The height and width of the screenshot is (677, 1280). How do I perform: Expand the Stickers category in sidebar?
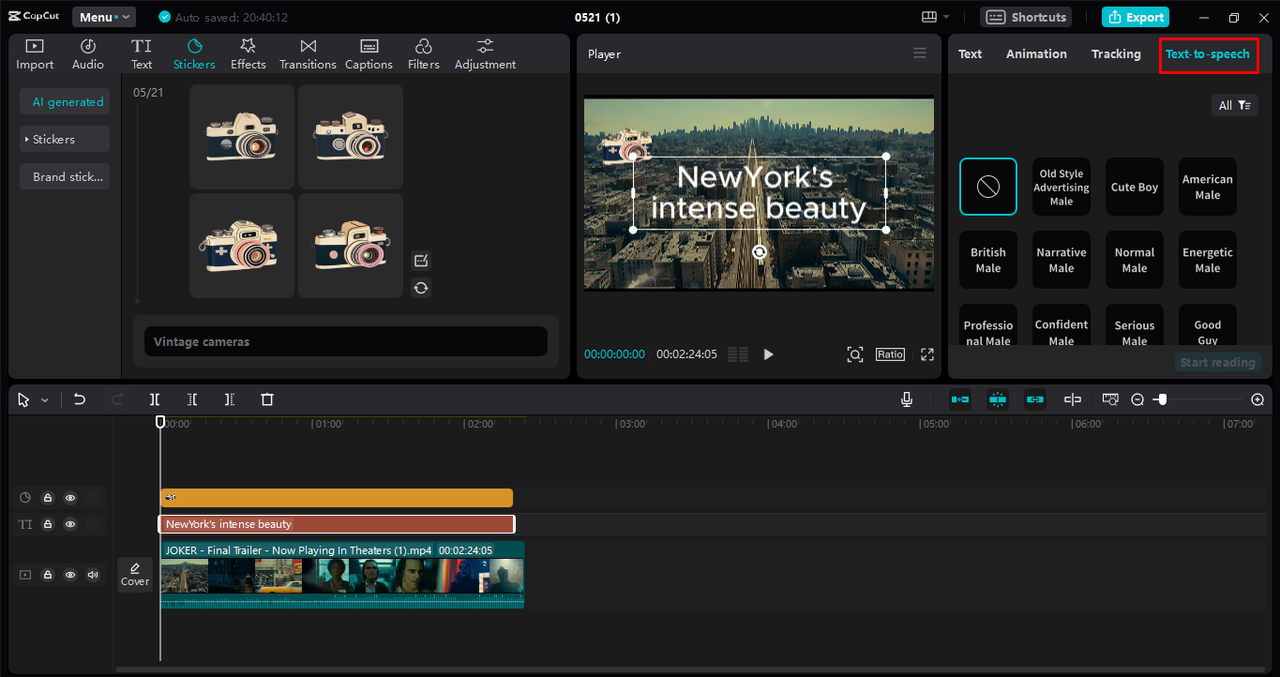(53, 139)
